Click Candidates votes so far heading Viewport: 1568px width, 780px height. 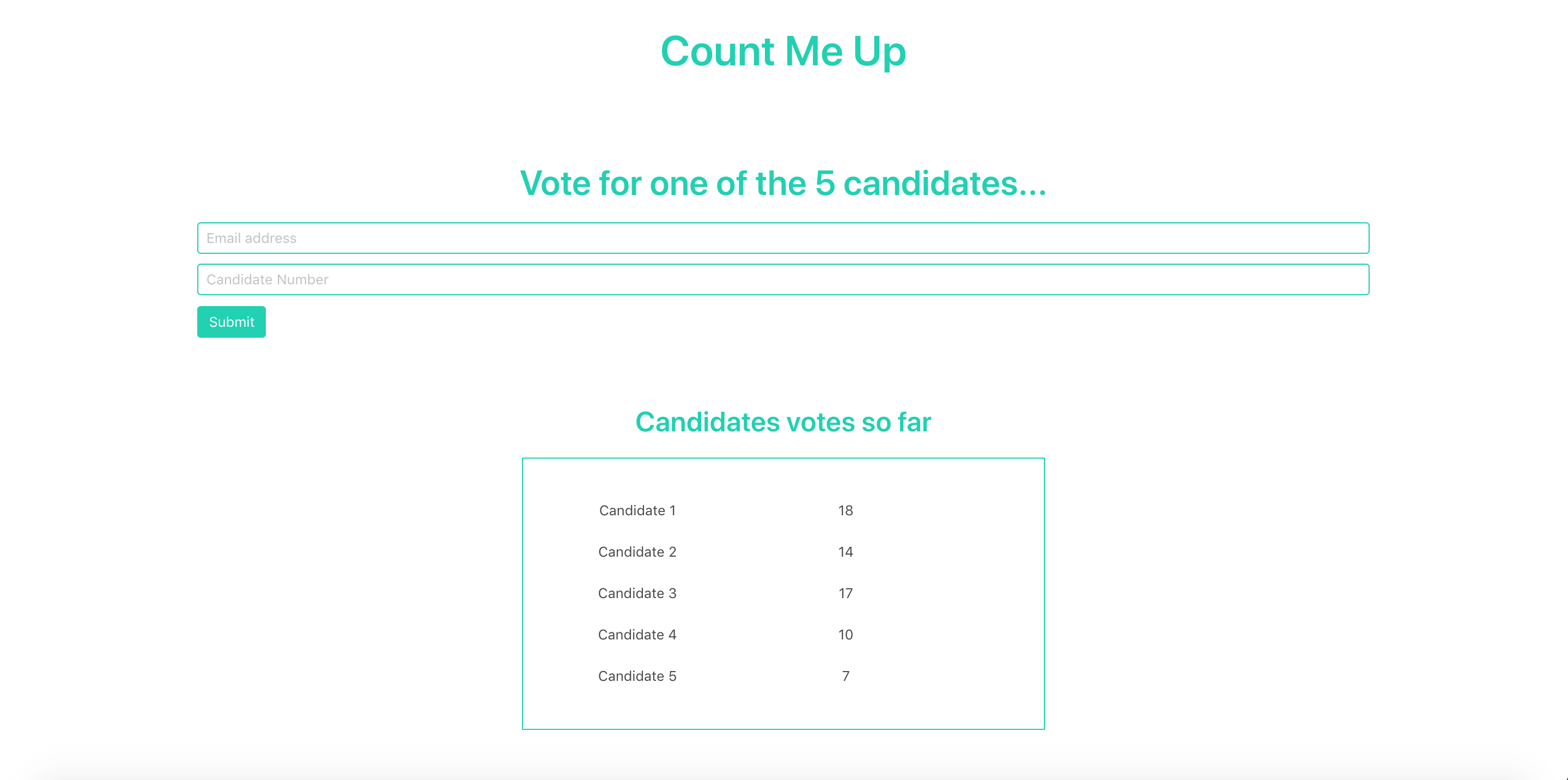[x=783, y=422]
